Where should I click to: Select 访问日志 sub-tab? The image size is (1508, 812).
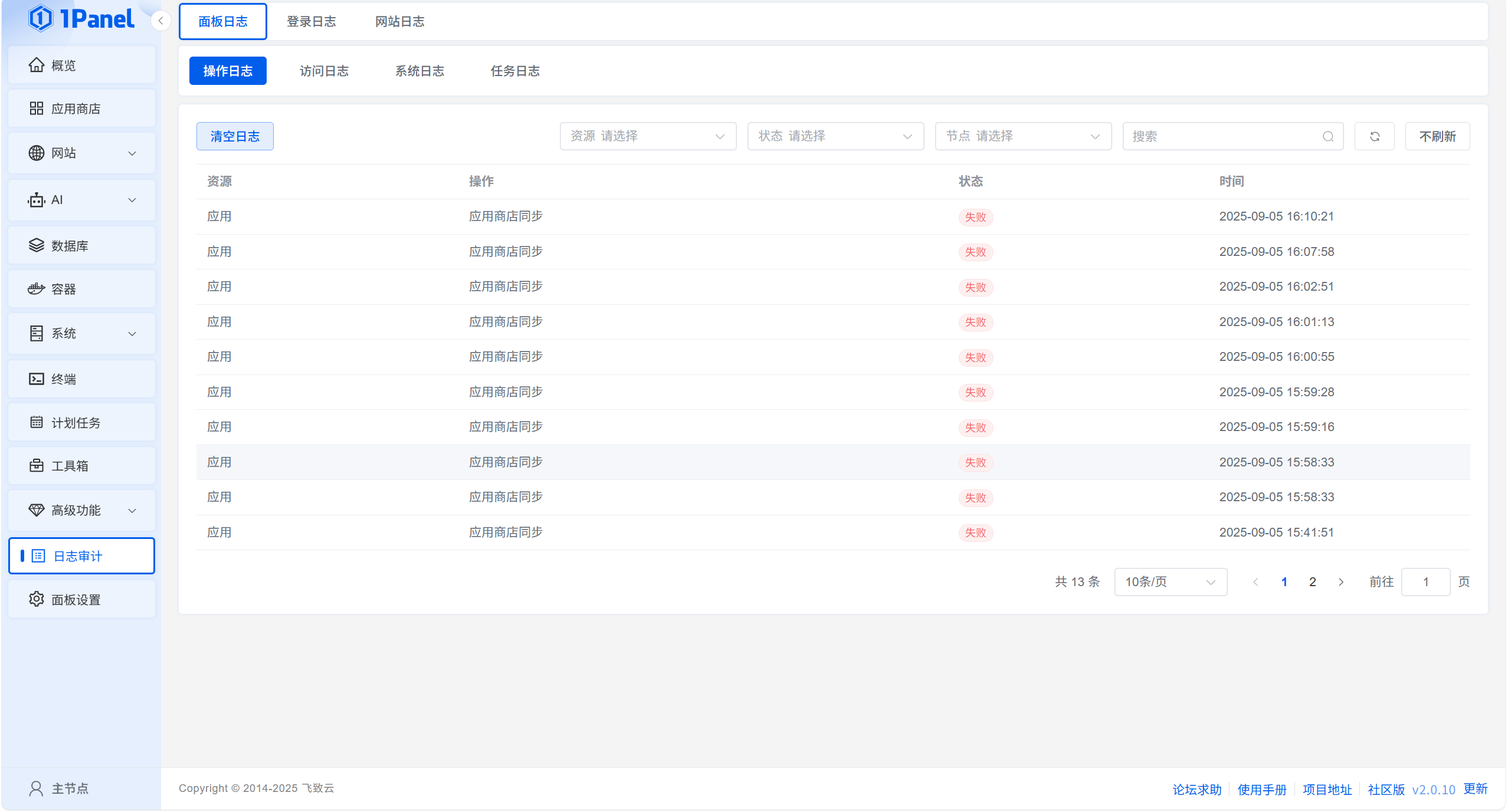point(324,71)
